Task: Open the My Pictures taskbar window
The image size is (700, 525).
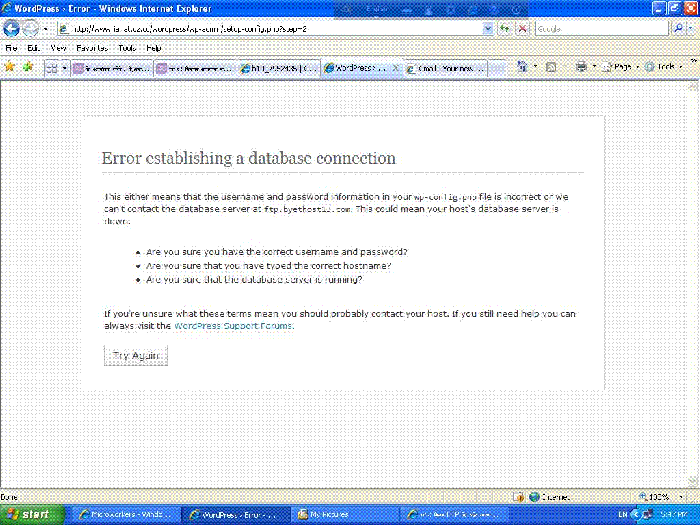Action: pos(346,515)
